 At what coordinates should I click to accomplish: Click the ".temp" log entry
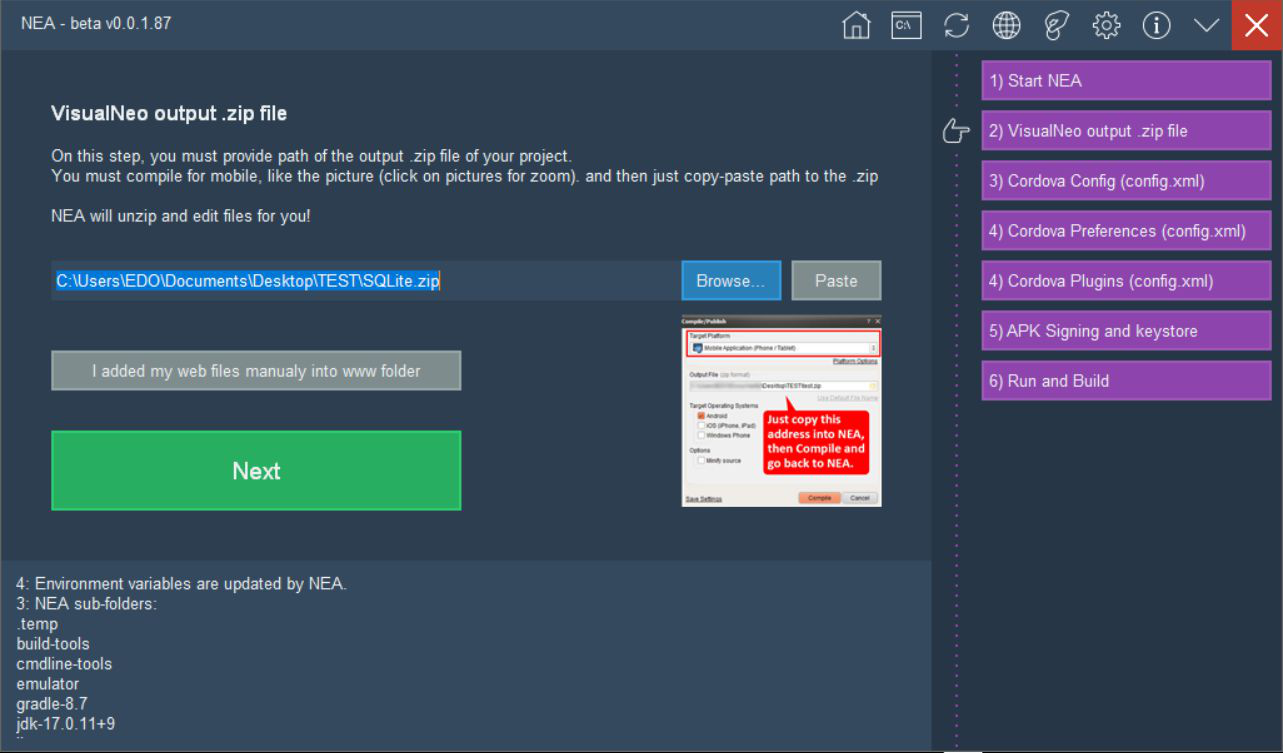coord(37,624)
